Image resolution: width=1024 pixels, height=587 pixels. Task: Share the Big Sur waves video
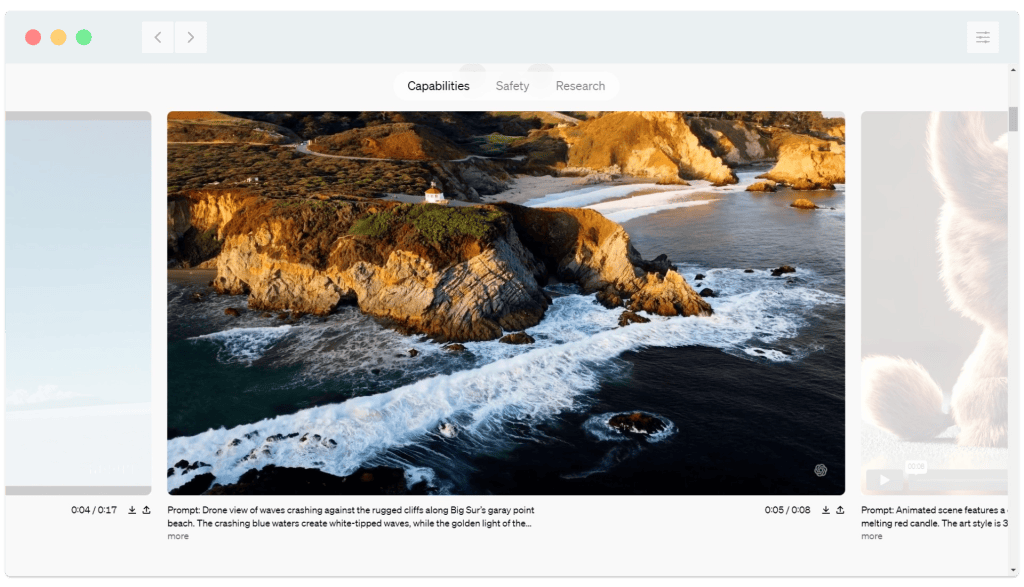coord(840,510)
